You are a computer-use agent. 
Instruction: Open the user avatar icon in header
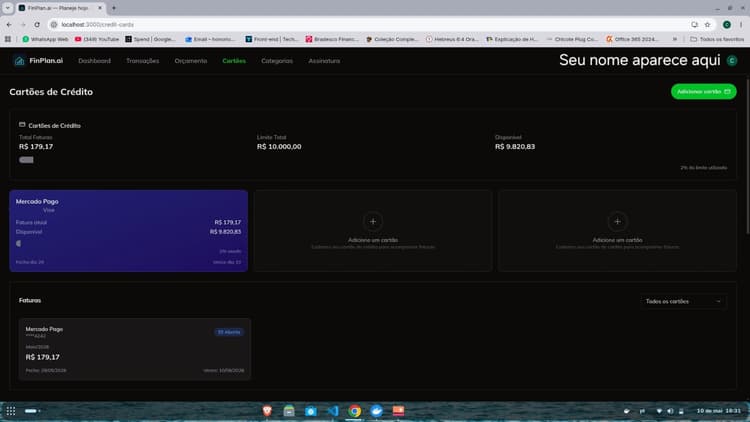[x=732, y=60]
